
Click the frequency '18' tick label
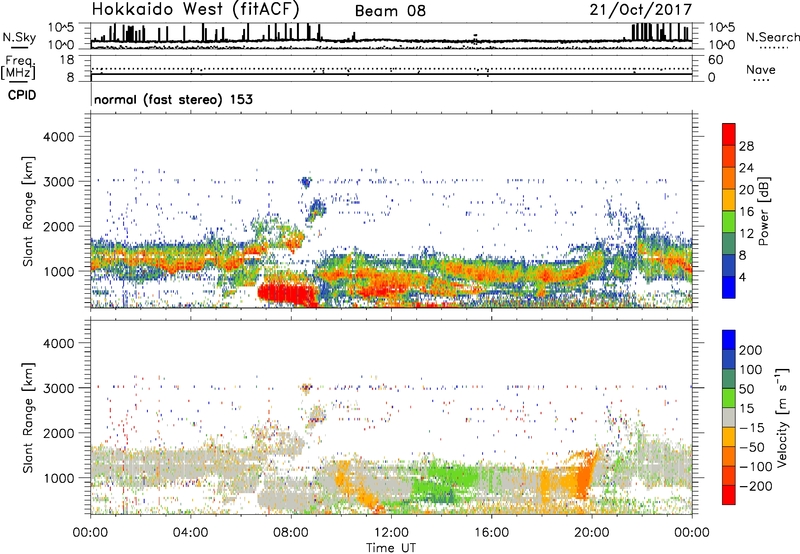tap(67, 60)
